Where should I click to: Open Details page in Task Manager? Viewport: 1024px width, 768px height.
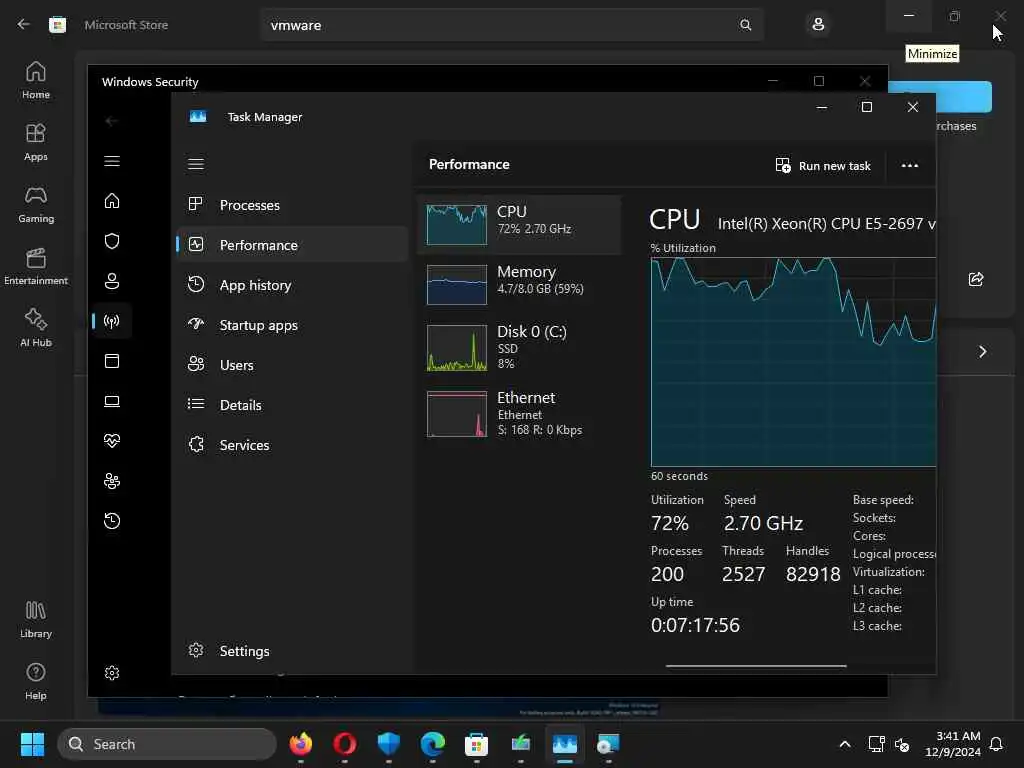pos(292,405)
